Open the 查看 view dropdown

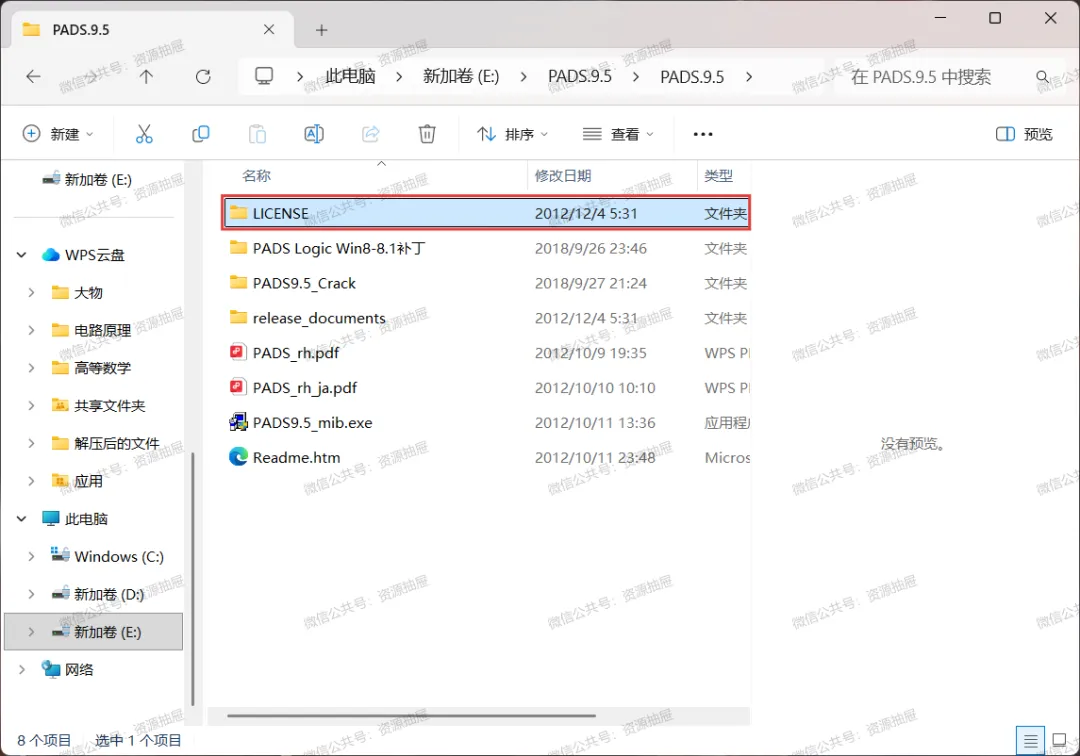pos(618,134)
